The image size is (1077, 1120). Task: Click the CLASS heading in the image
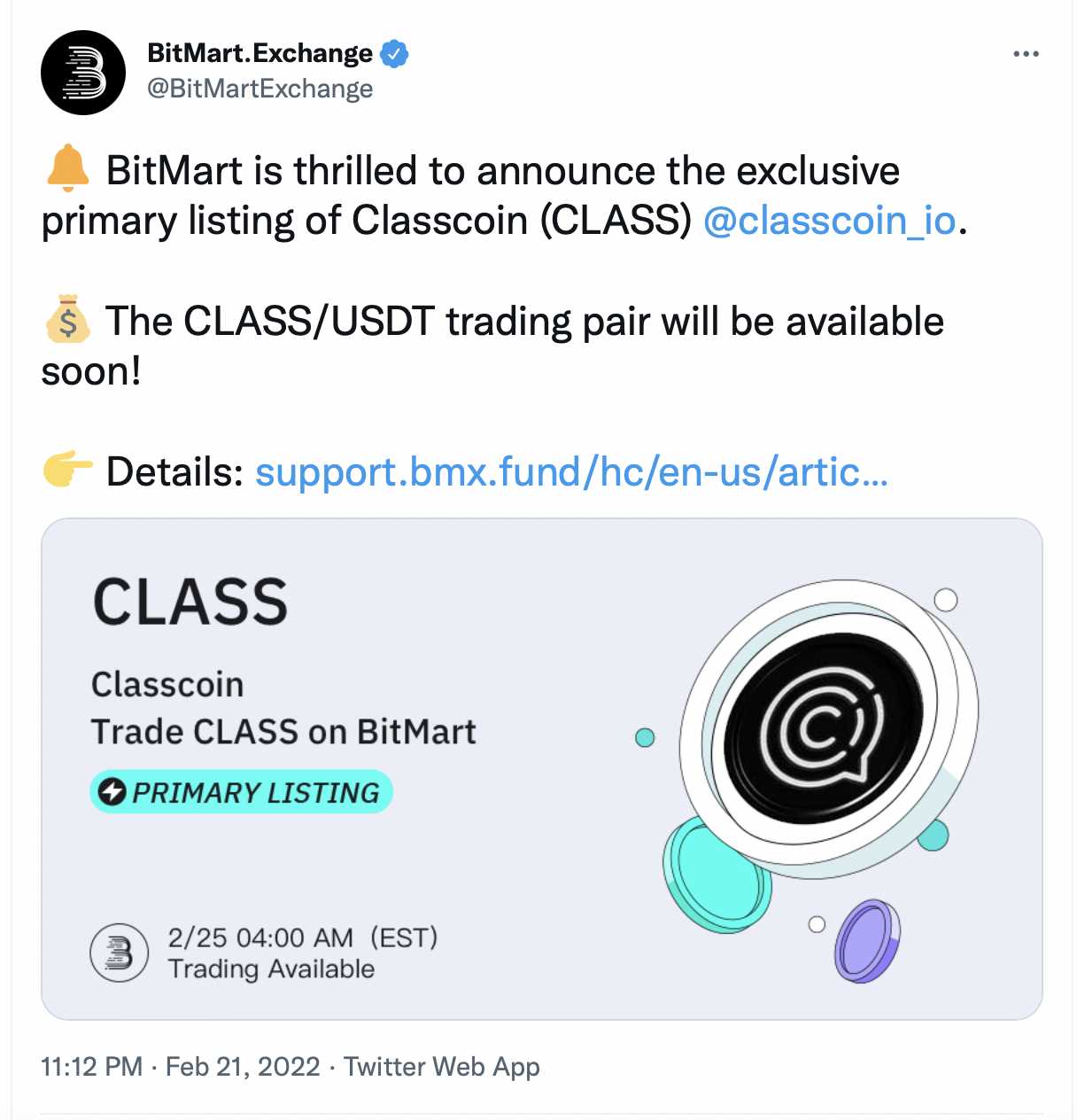point(191,602)
